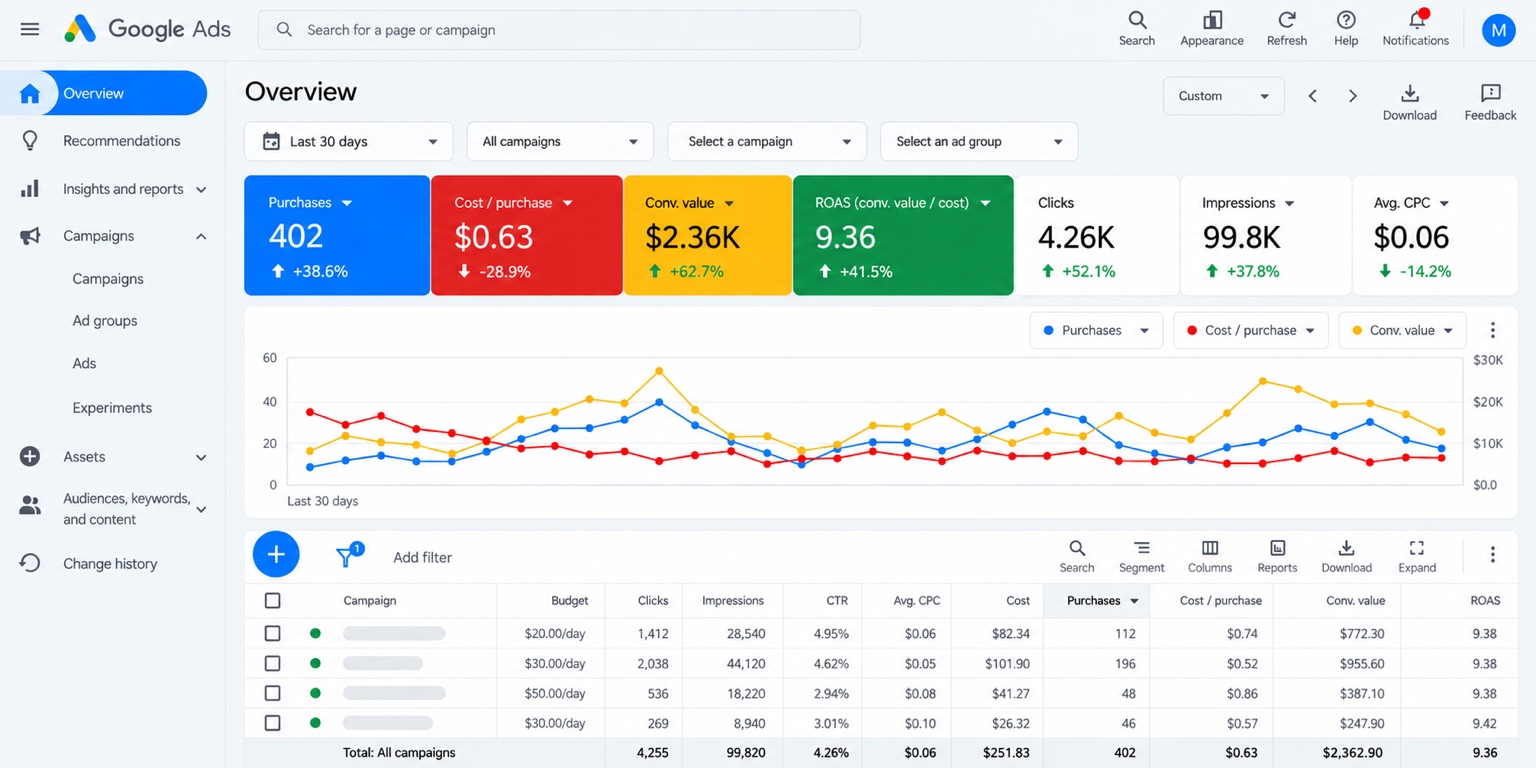Download the overview report at top
Screen dimensions: 1536x768
click(x=1410, y=102)
